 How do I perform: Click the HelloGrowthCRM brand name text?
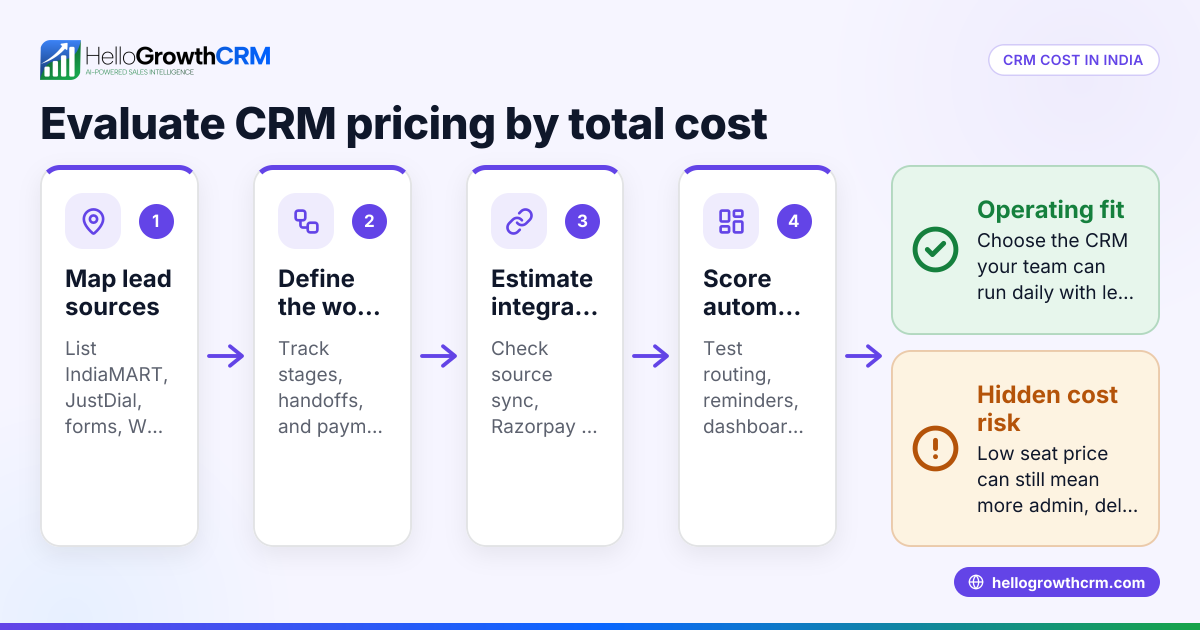178,55
